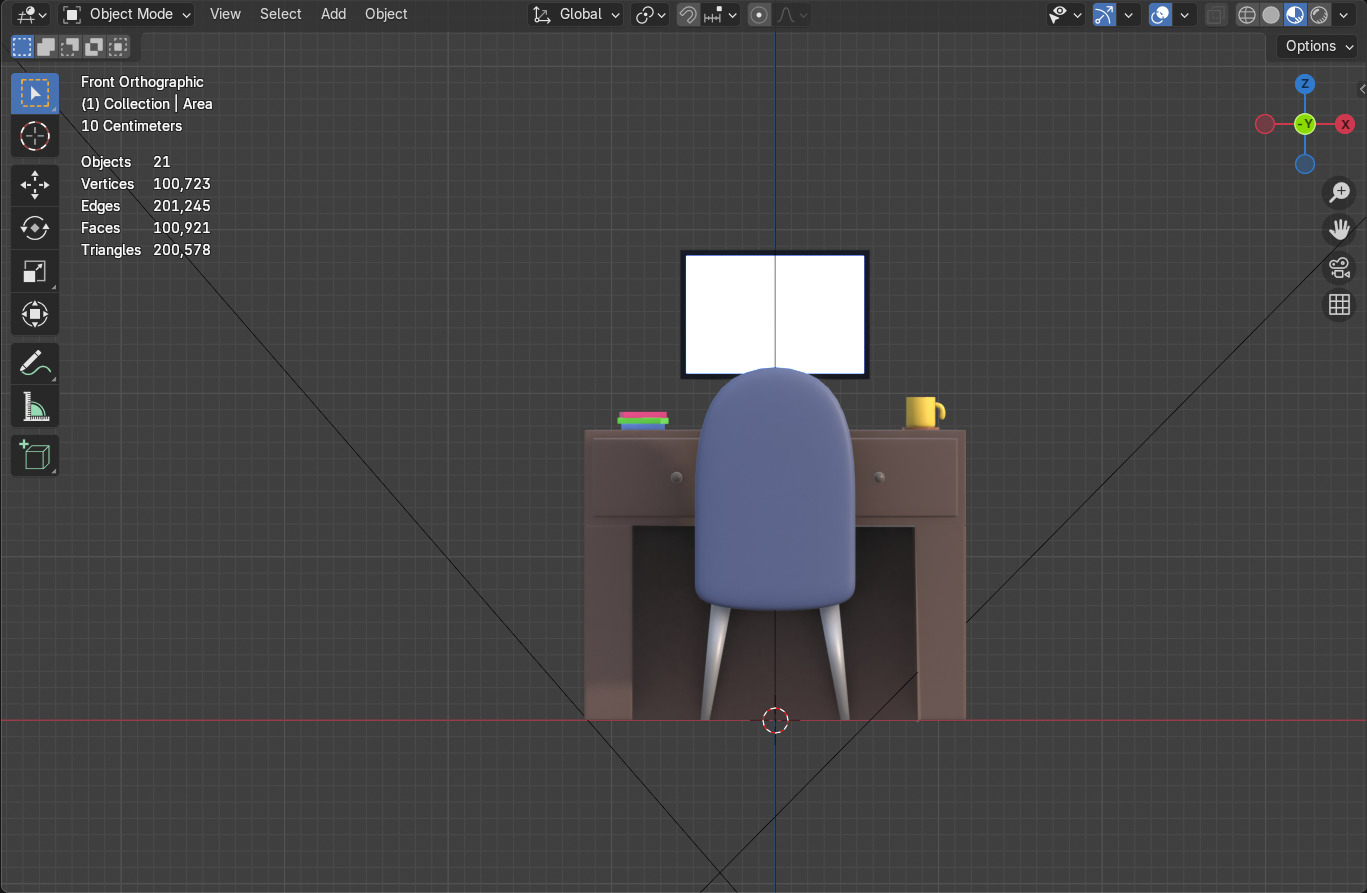Activate the Transform tool
Screen dimensions: 1367x893
point(35,314)
